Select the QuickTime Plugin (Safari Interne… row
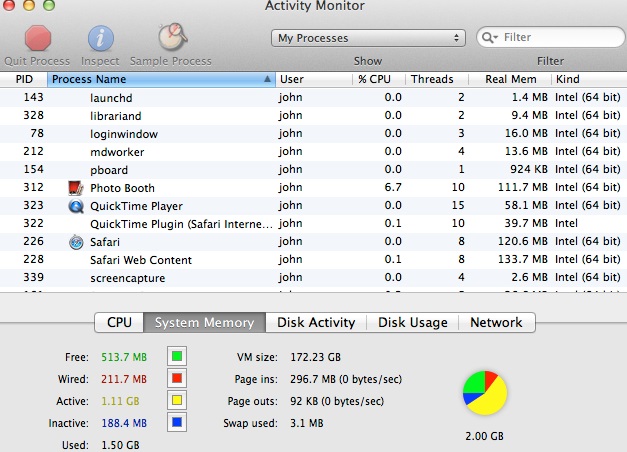This screenshot has height=452, width=627. (314, 224)
